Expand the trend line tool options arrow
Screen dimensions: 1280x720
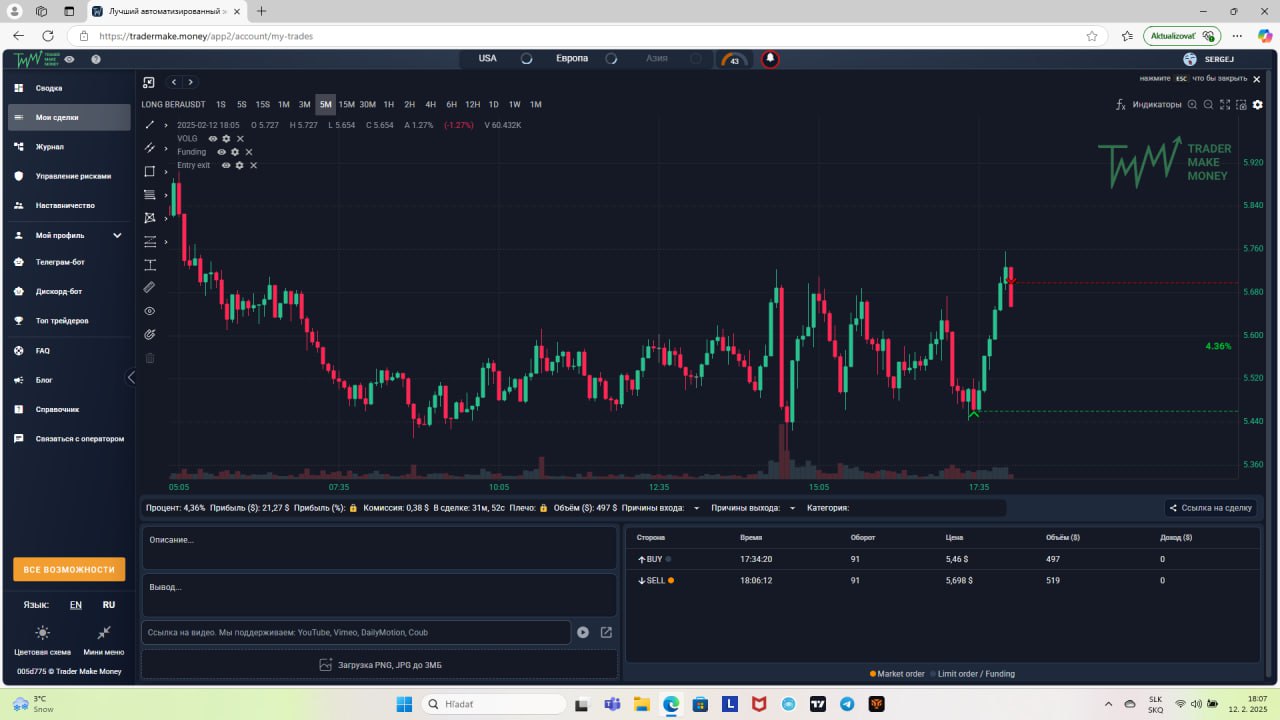[x=166, y=125]
